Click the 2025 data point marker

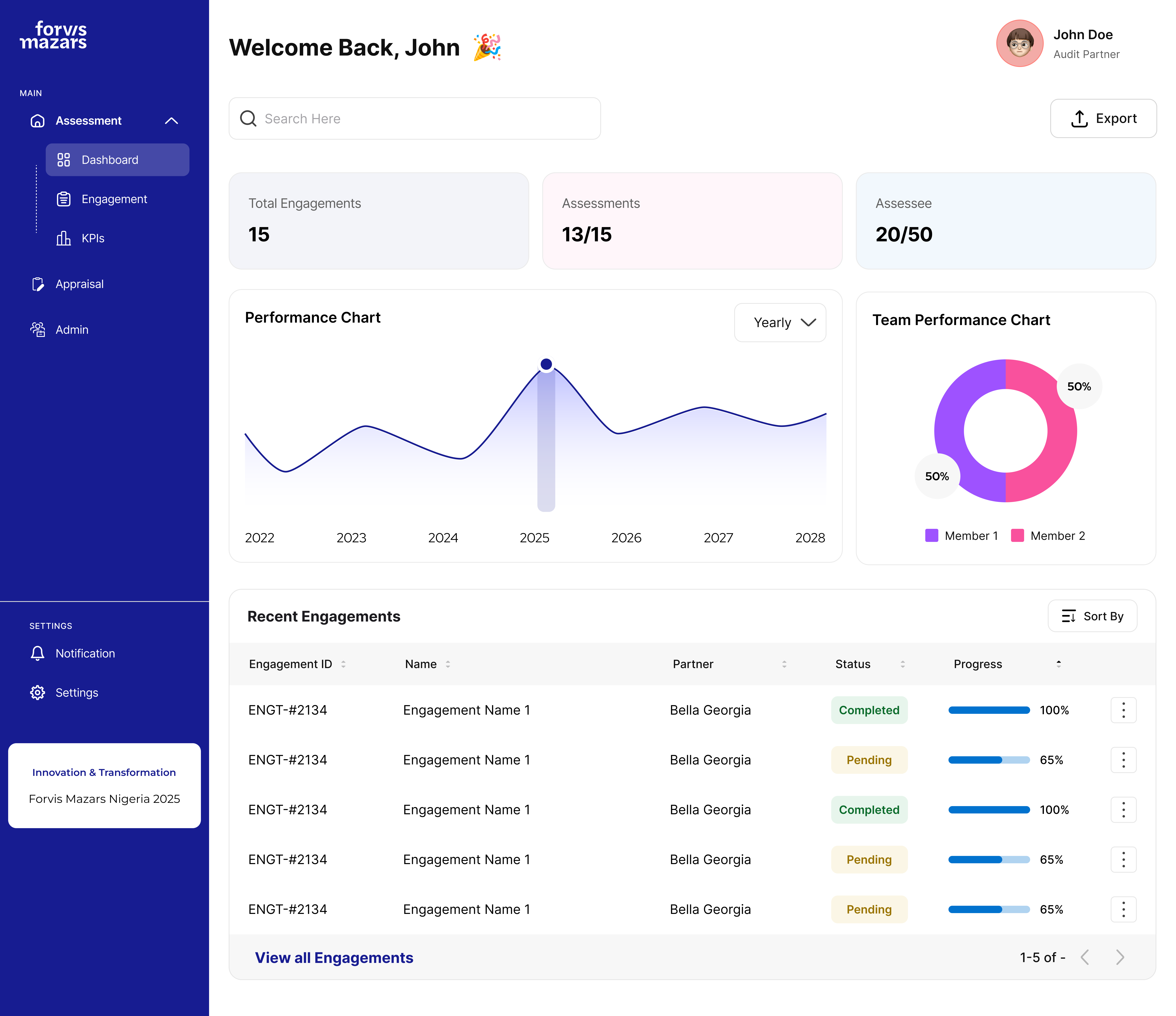coord(546,364)
